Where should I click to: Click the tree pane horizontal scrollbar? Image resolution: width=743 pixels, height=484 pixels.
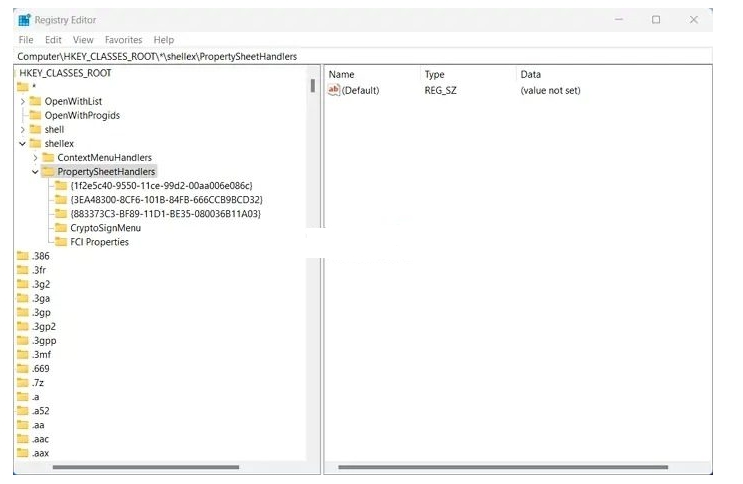(146, 467)
